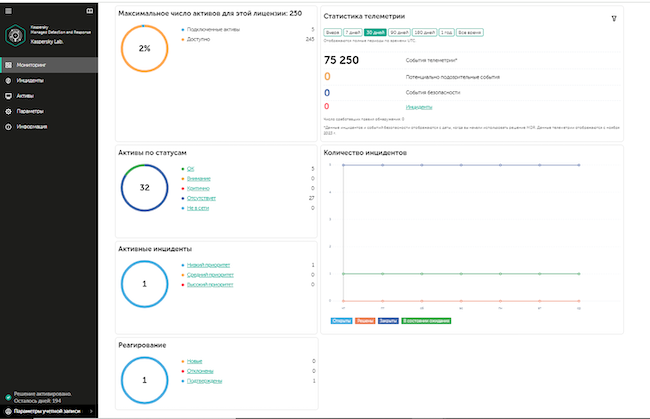Select the 1 год period tab
The width and height of the screenshot is (650, 419).
[446, 32]
